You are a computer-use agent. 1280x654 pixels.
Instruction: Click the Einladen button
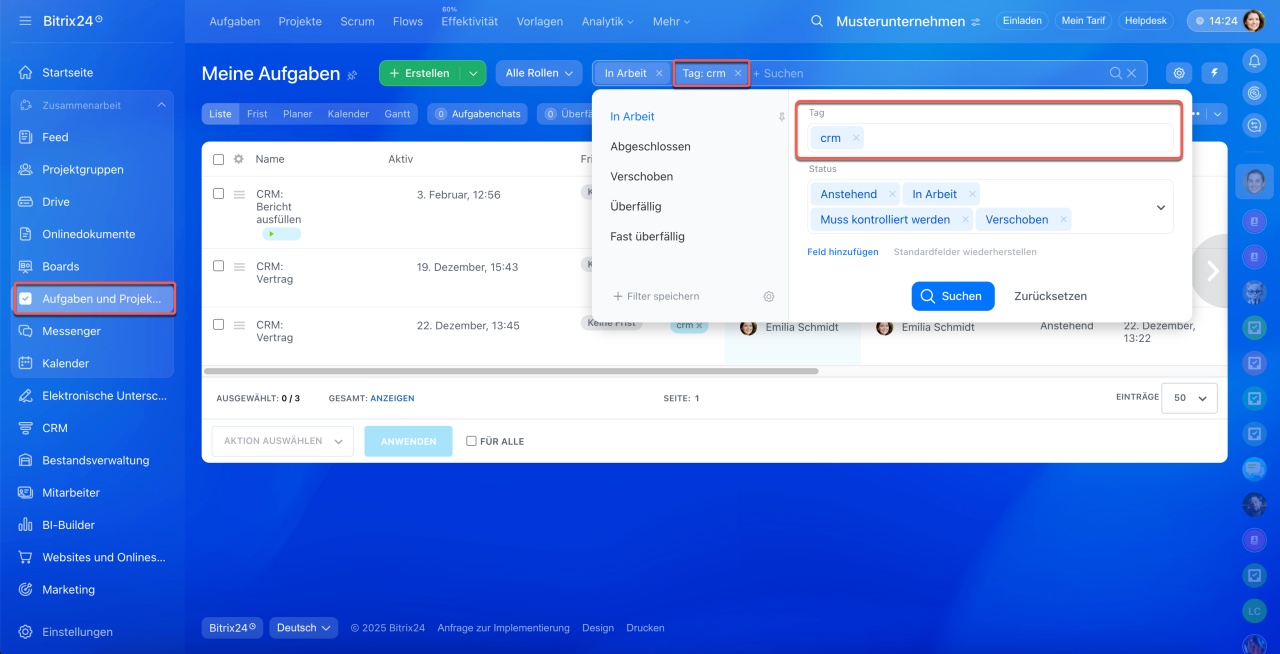1021,20
